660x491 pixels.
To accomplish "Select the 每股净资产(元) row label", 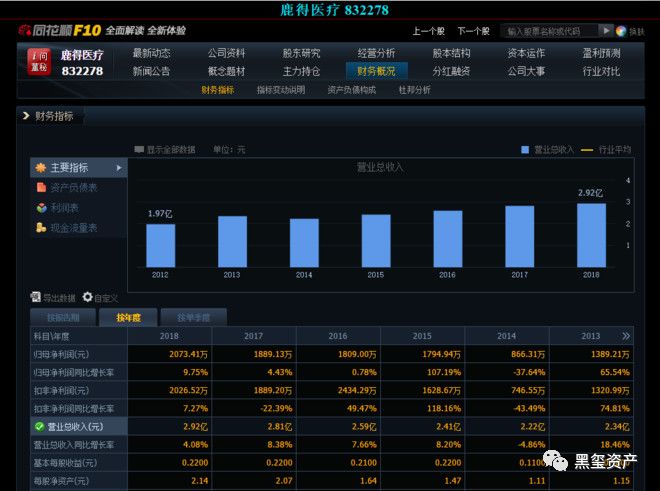I will (61, 481).
